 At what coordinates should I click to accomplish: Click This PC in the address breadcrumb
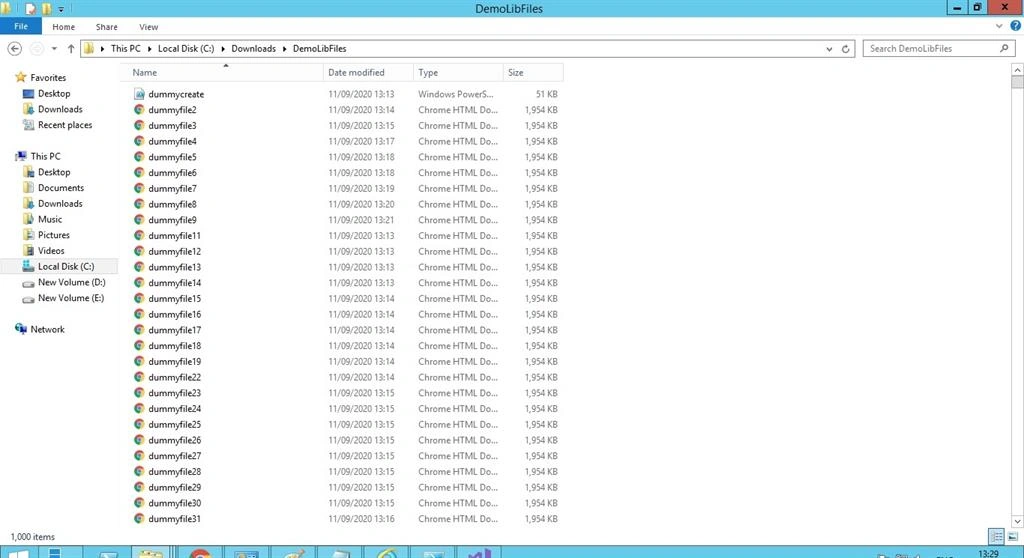(x=125, y=48)
